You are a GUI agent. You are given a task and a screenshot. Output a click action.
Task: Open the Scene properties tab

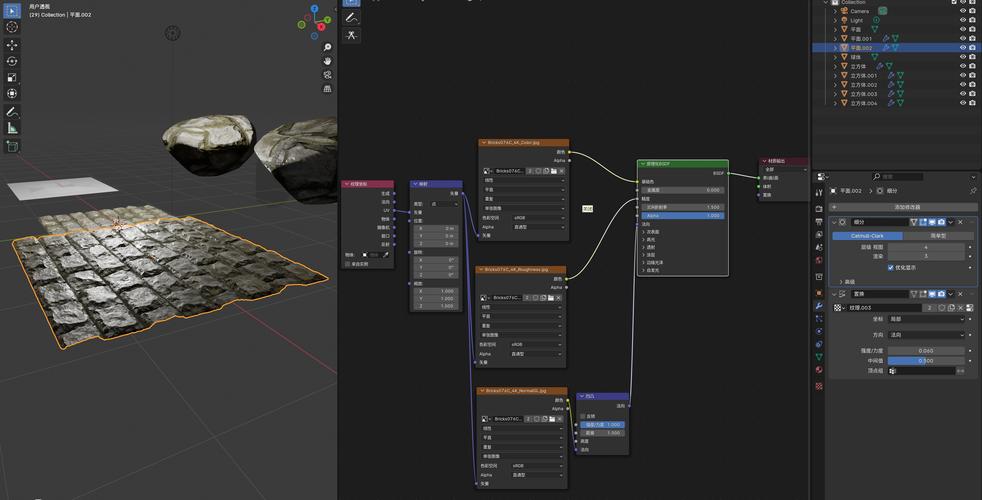click(x=819, y=247)
